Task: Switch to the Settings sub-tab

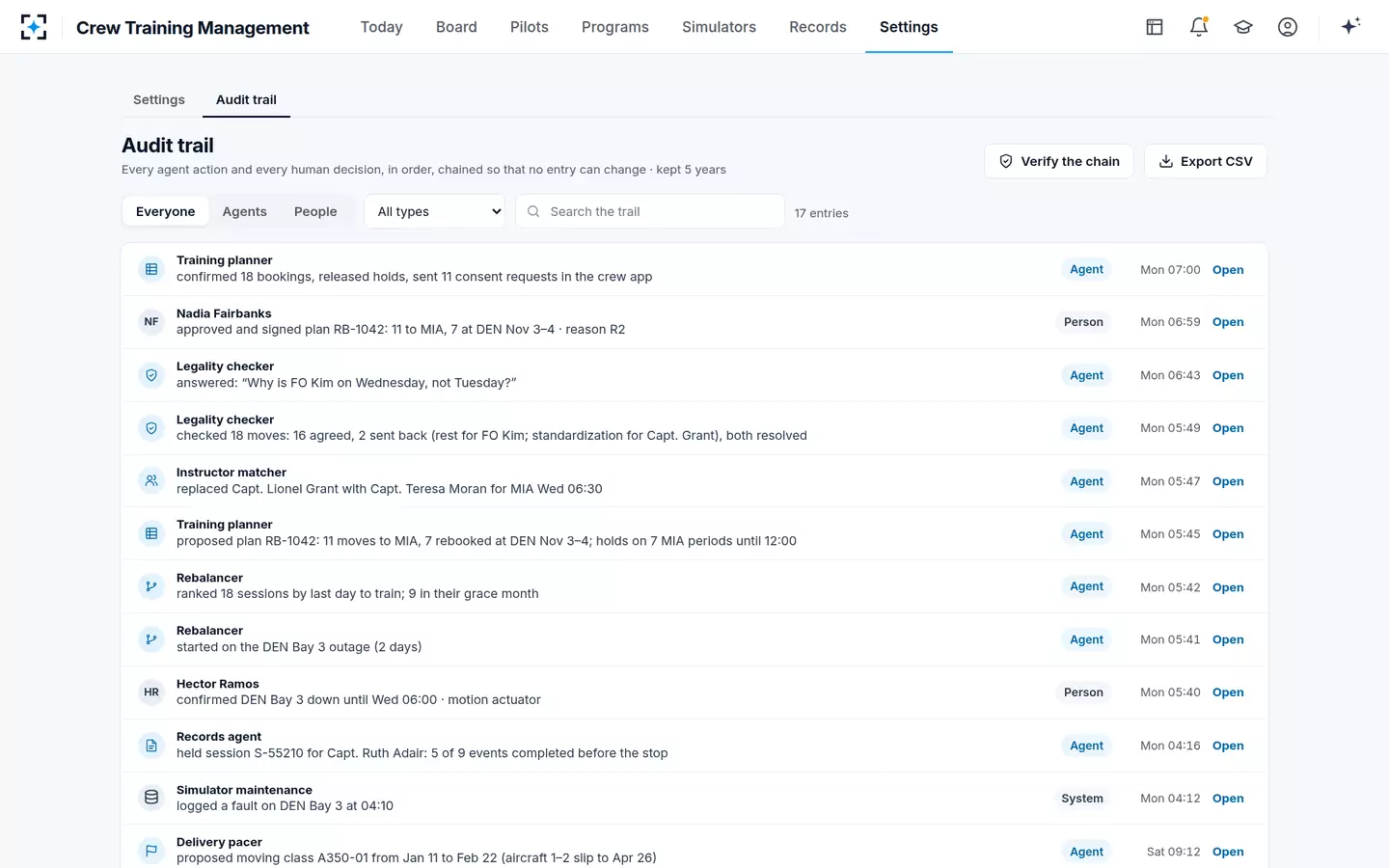Action: coord(159,99)
